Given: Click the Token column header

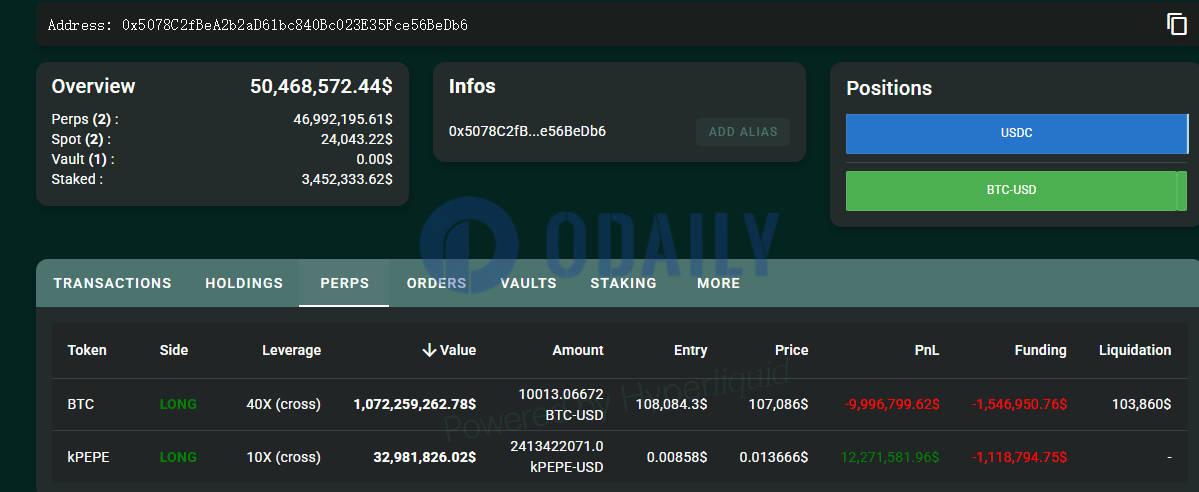Looking at the screenshot, I should [87, 350].
